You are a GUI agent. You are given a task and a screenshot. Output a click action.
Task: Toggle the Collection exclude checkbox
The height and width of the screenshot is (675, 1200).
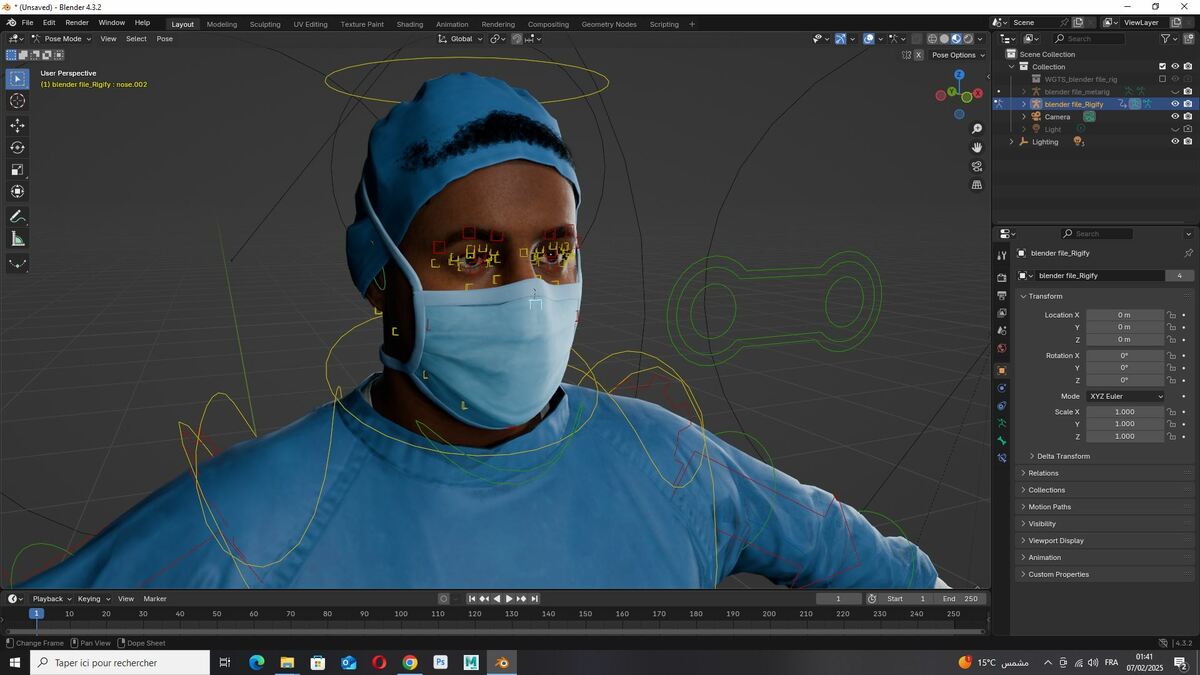[1162, 67]
